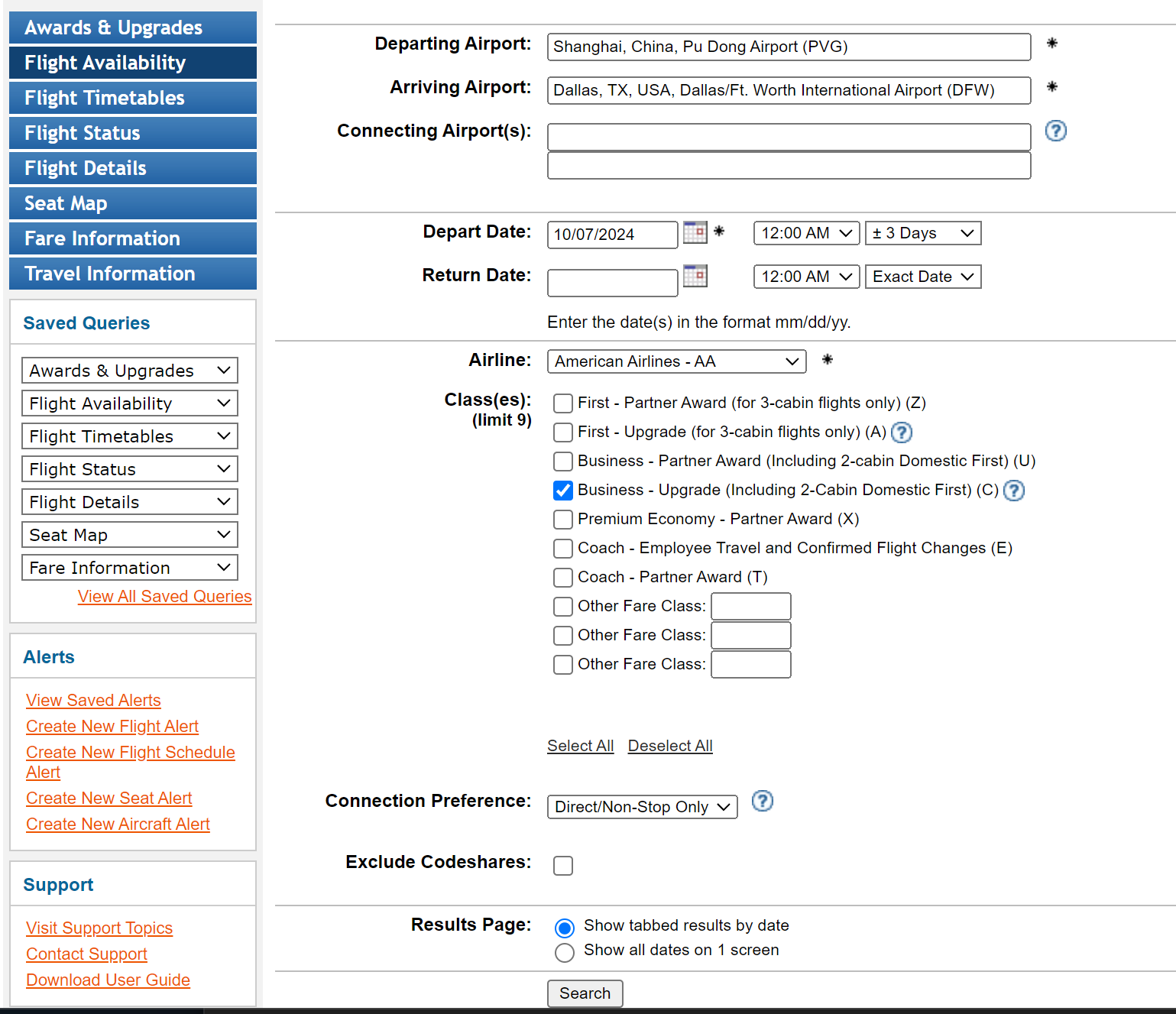Click help icon beside Connecting Airport(s)

[x=1055, y=131]
